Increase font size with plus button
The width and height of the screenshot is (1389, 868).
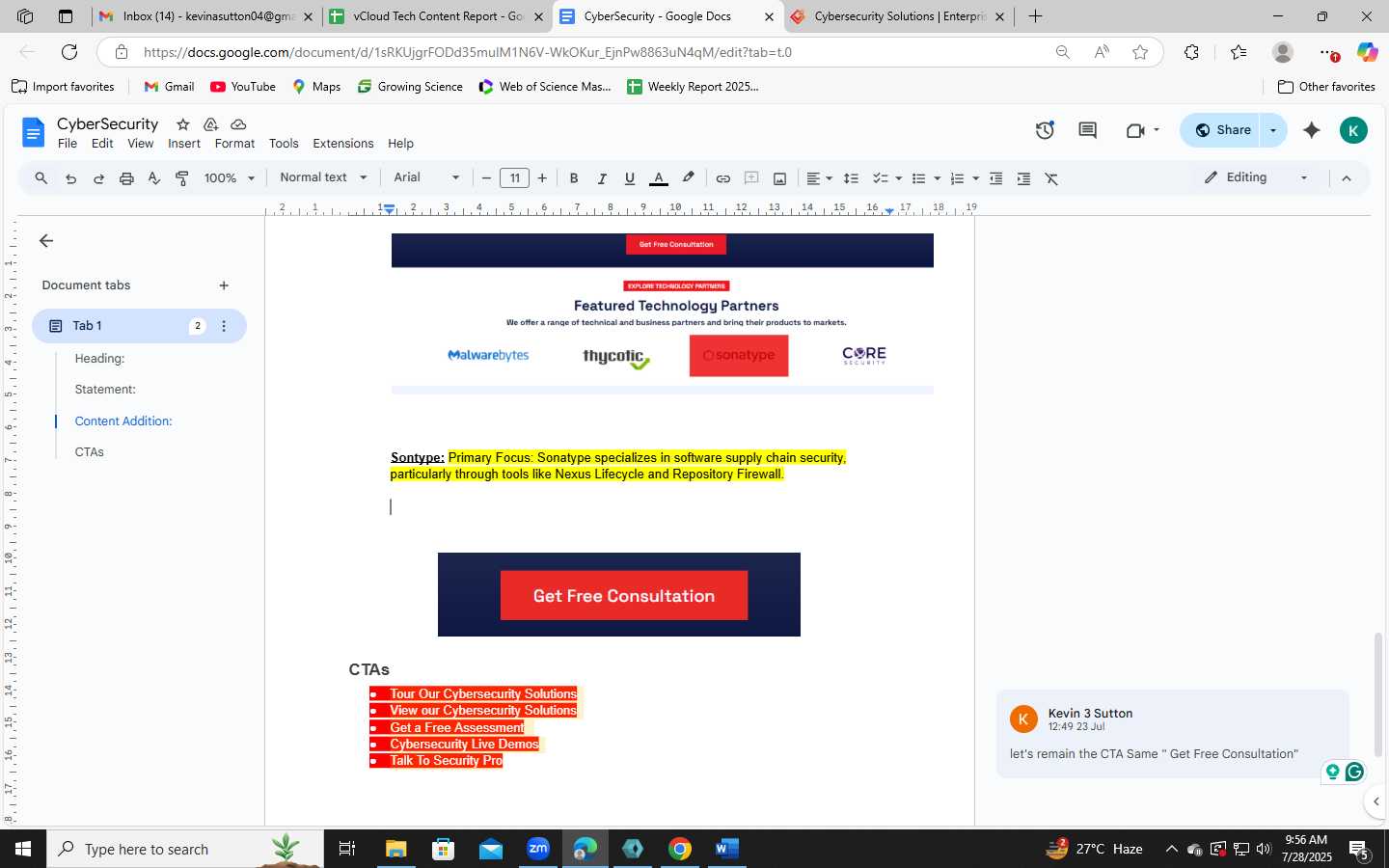542,178
